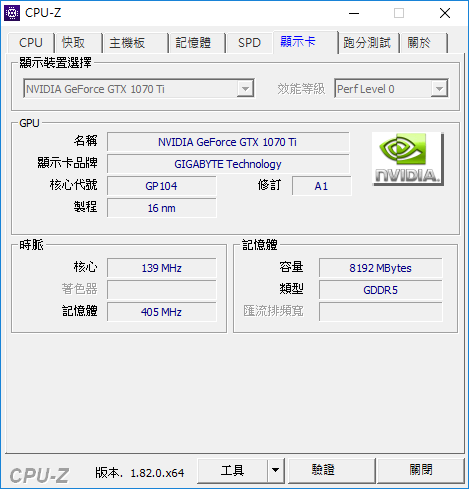Open the 快取 tab
This screenshot has height=489, width=469.
79,43
